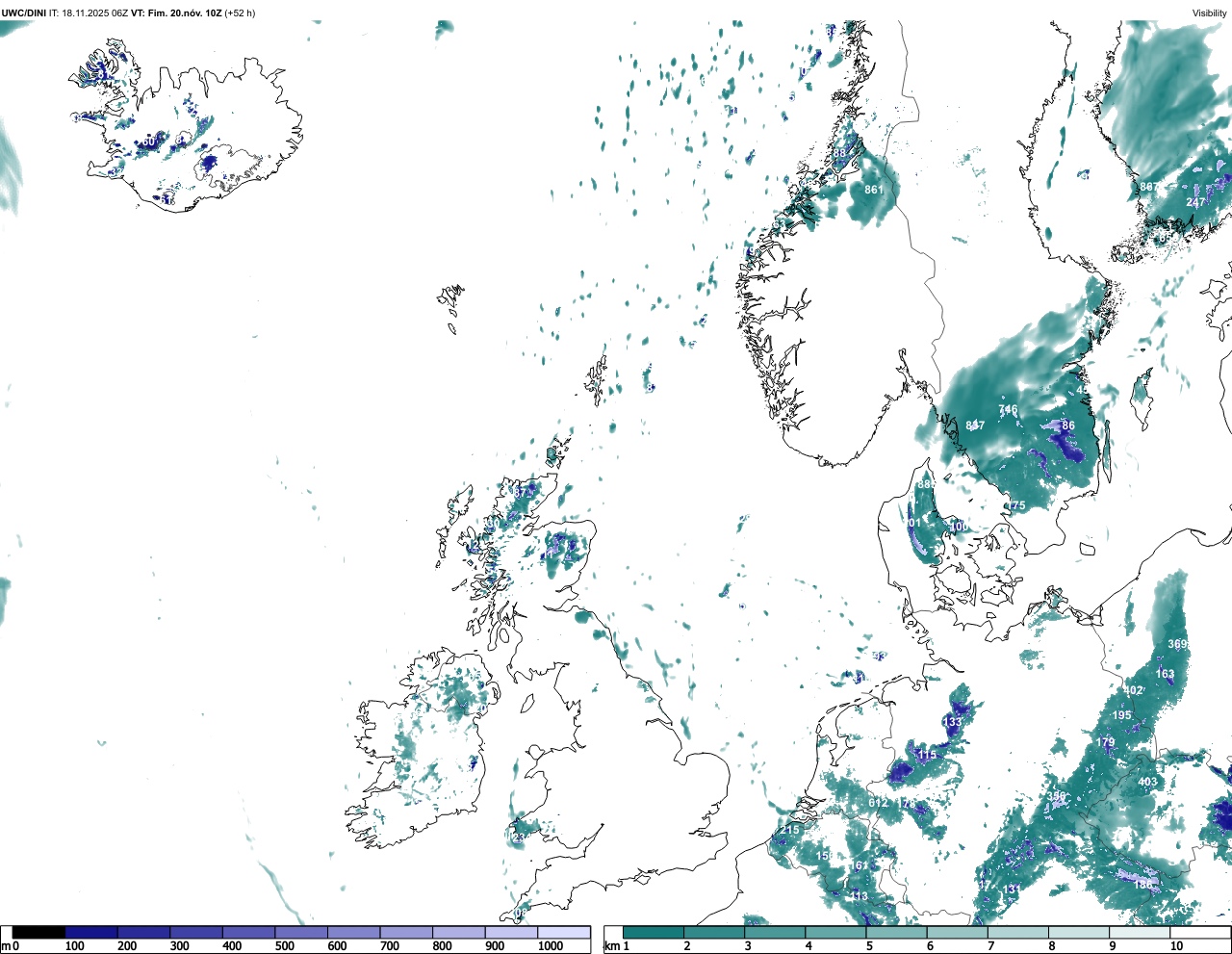This screenshot has width=1232, height=954.
Task: Select the dark teal 1–2 km swatch
Action: 654,932
